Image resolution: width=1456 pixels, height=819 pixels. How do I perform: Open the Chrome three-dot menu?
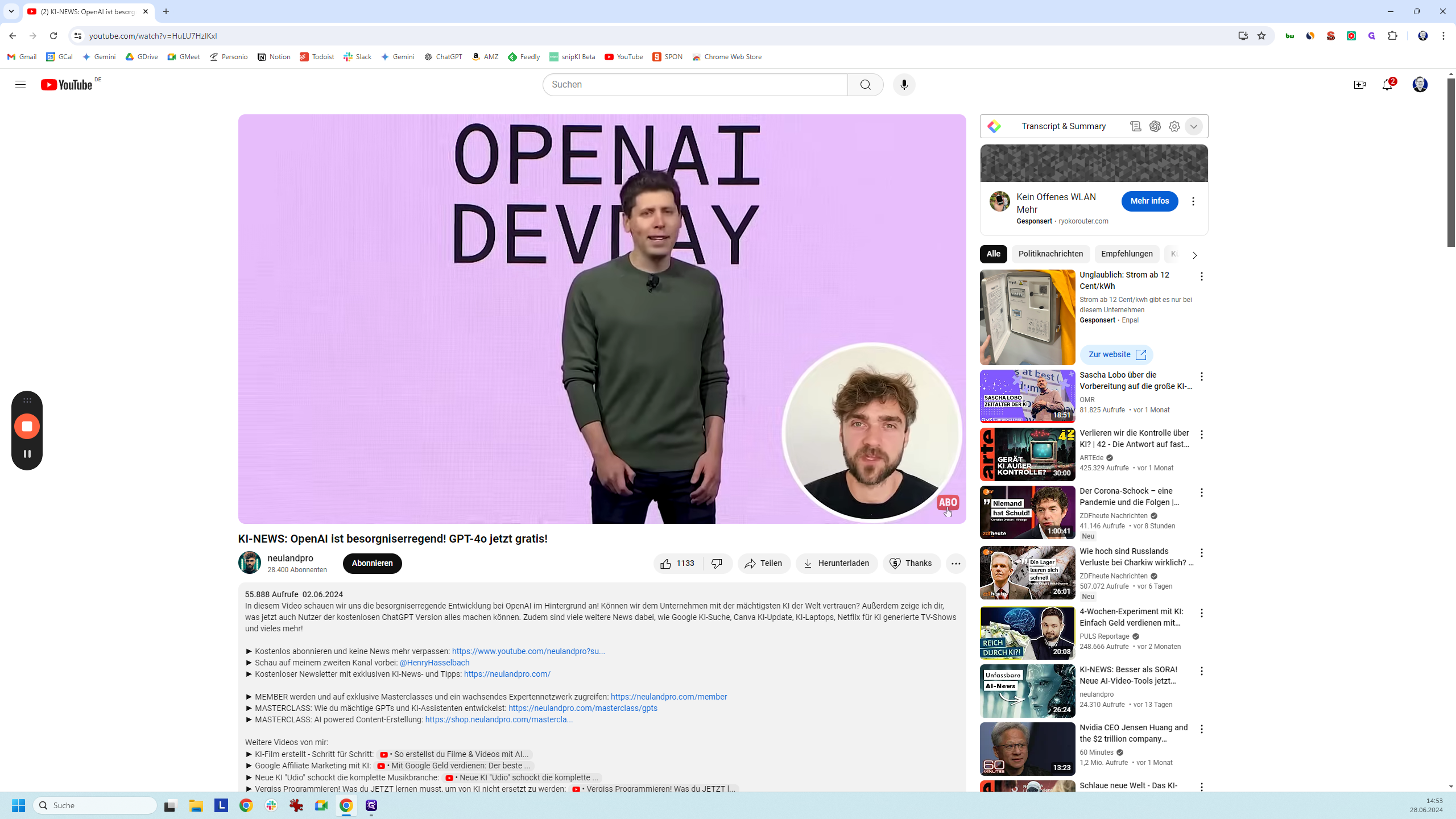tap(1443, 36)
